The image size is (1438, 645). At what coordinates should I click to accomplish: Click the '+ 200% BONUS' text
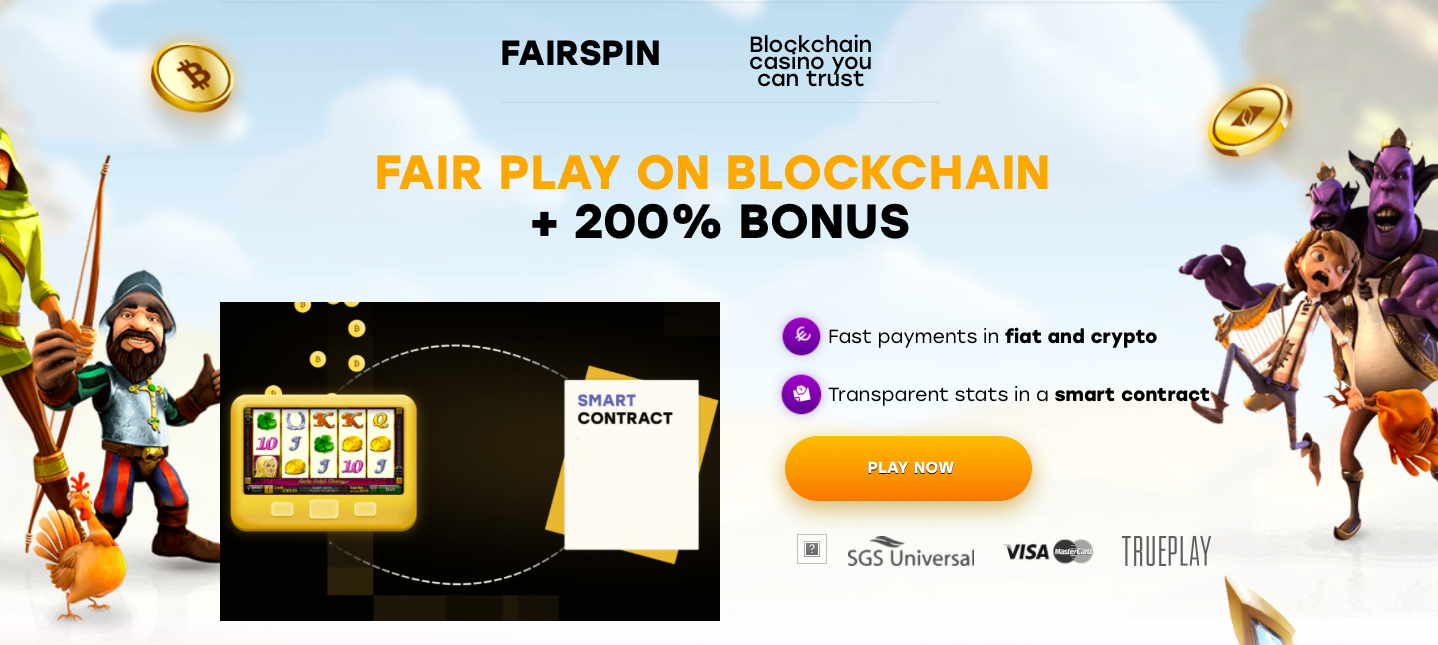coord(721,221)
